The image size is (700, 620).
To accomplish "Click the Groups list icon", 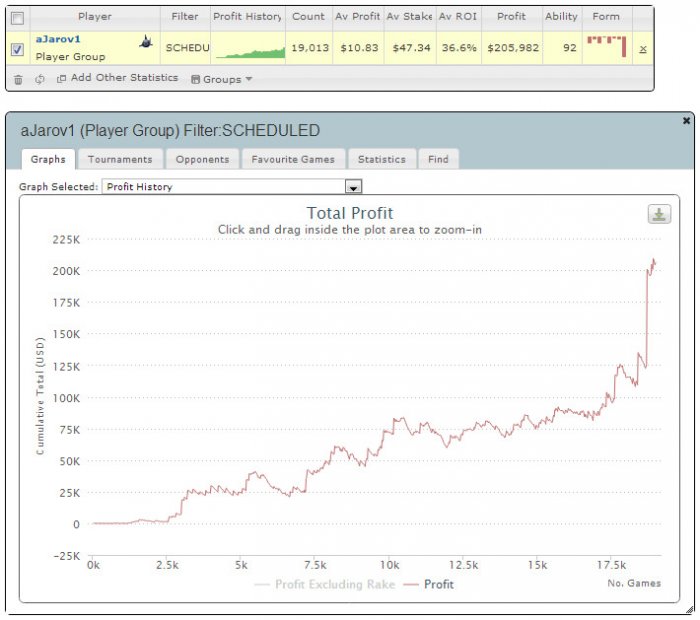I will 195,79.
